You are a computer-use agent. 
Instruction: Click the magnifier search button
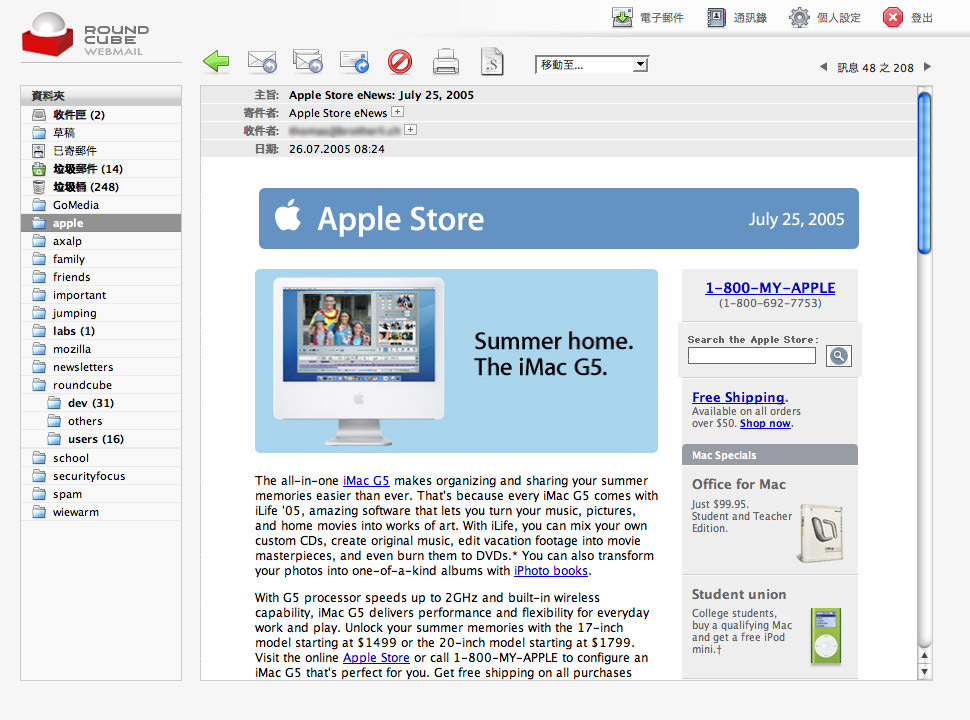tap(839, 356)
